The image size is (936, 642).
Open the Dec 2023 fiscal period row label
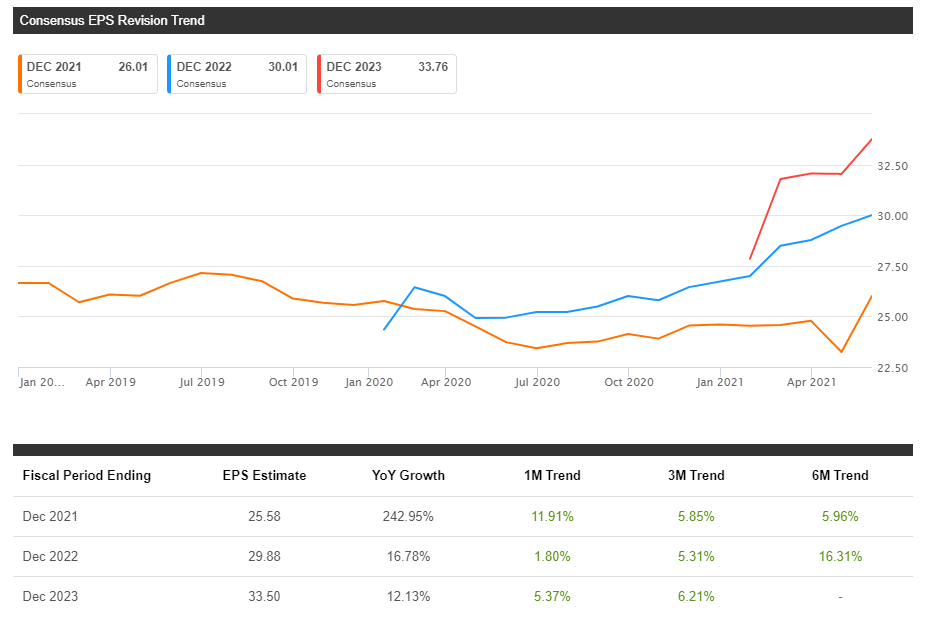tap(50, 597)
